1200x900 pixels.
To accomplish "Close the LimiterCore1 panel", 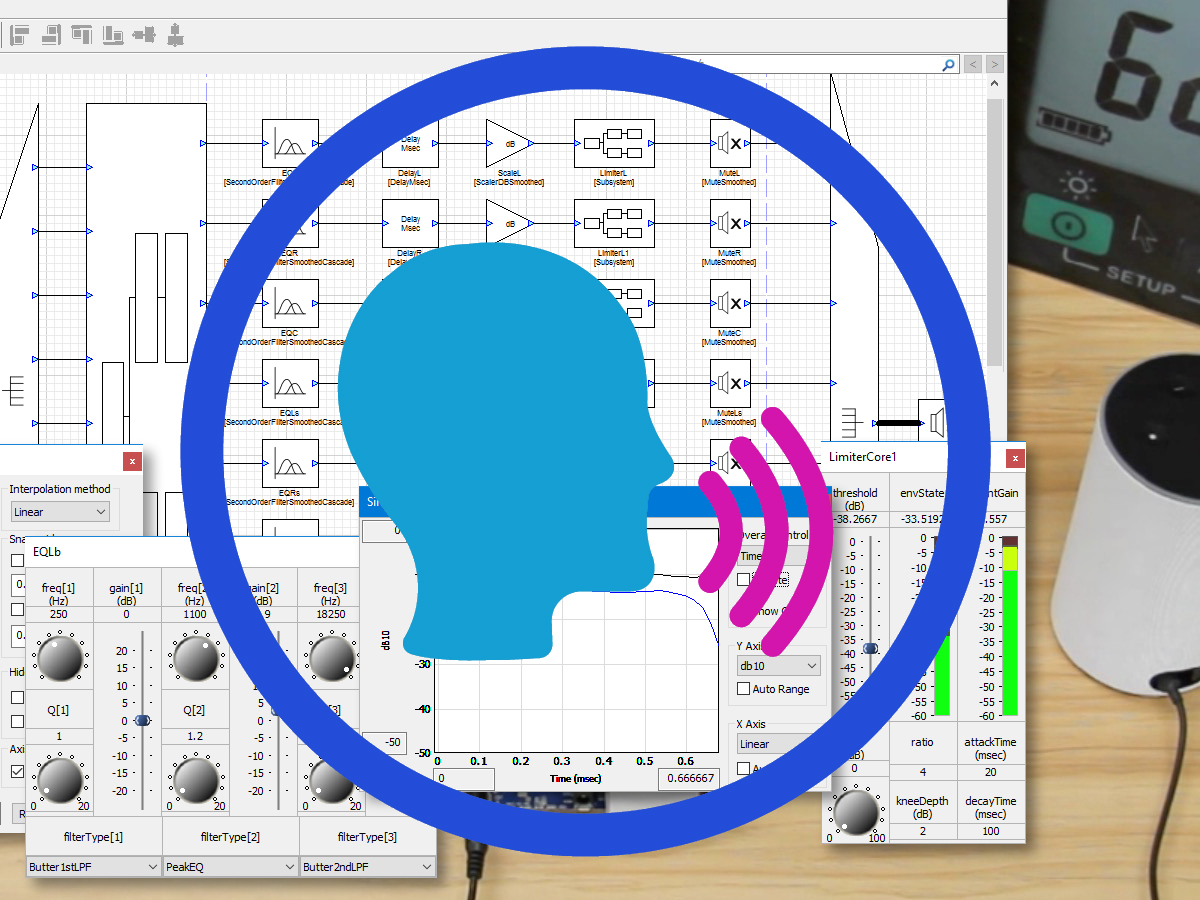I will (x=1015, y=458).
